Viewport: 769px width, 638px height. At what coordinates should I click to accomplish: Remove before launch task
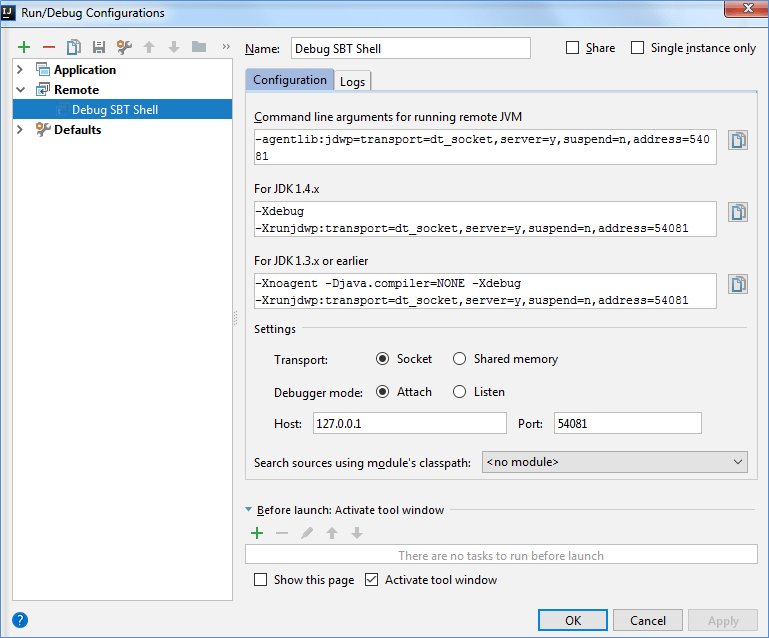click(x=282, y=533)
